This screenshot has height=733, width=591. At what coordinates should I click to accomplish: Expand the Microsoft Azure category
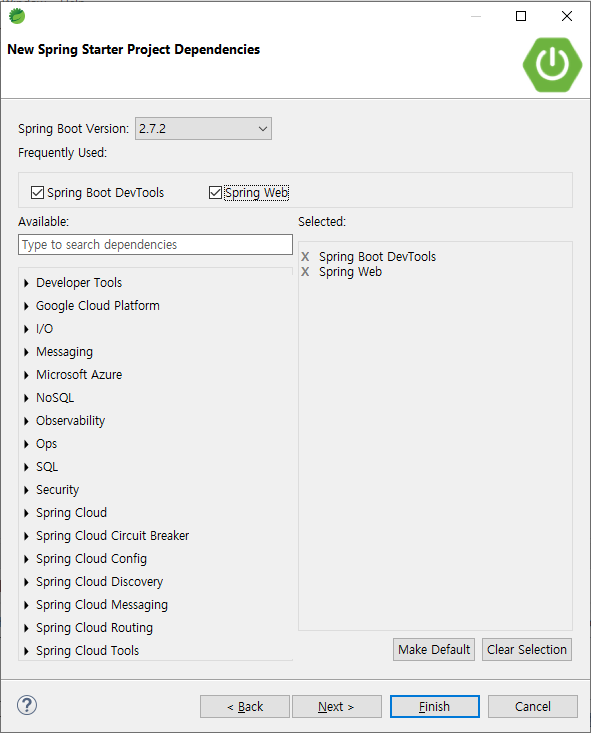pos(26,375)
